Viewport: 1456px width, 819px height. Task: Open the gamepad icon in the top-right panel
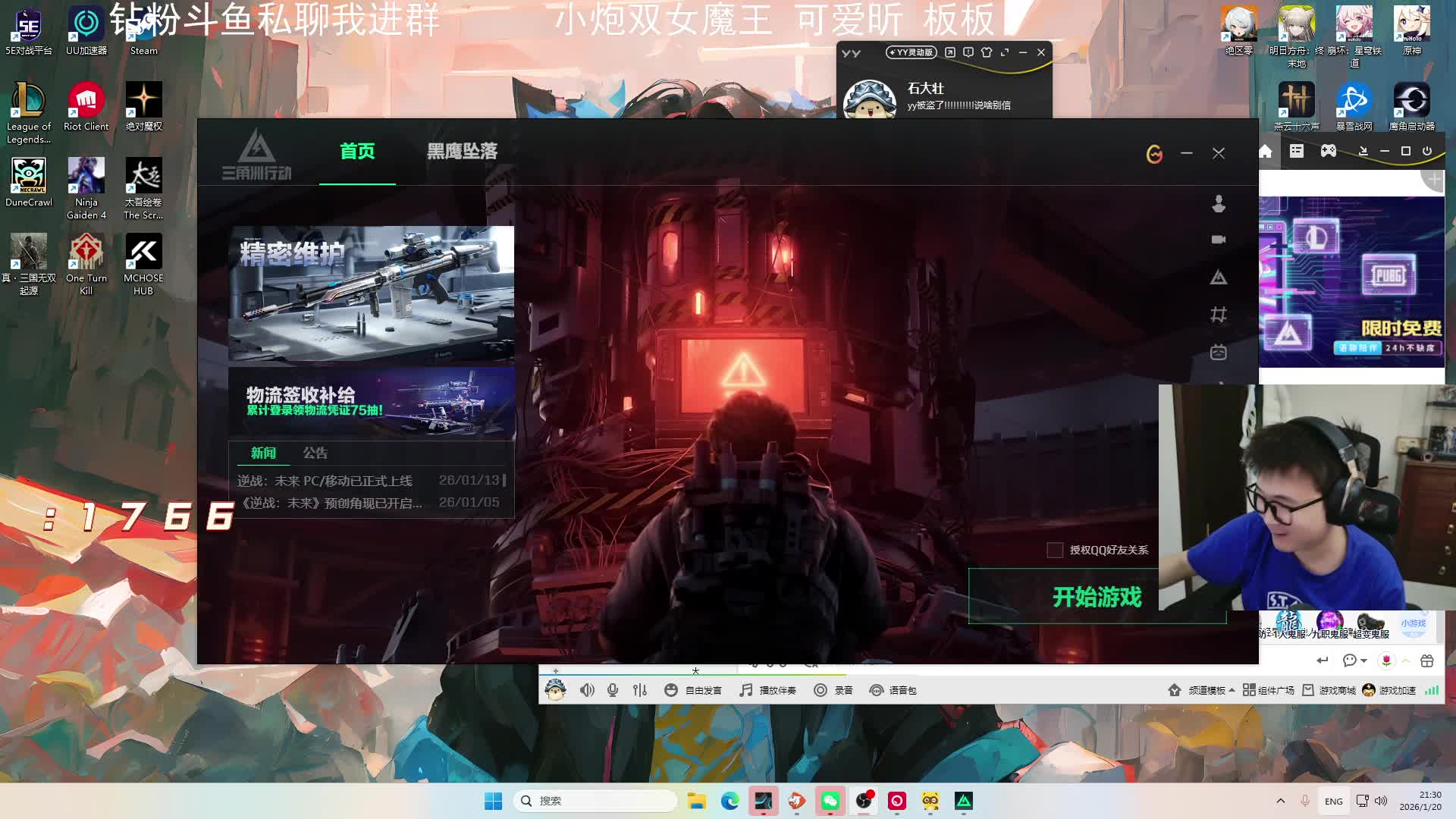click(x=1329, y=151)
